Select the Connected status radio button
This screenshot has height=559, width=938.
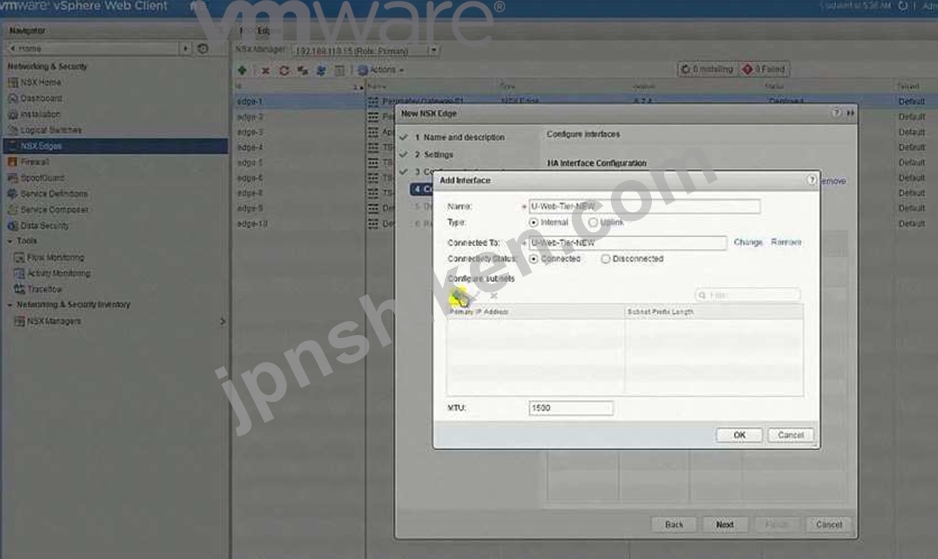click(x=534, y=259)
